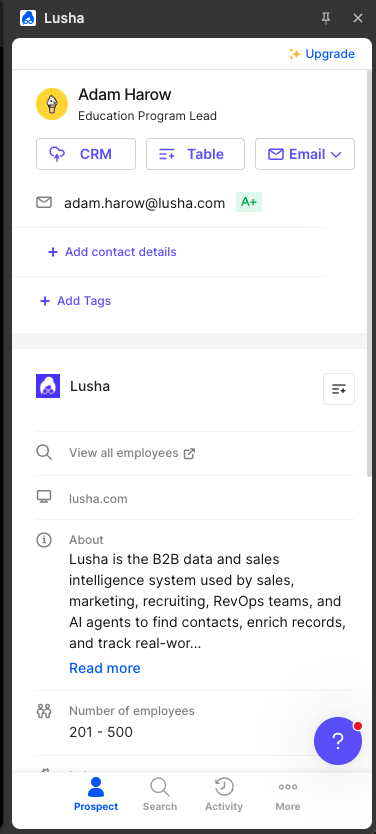
Task: Add contact to Table
Action: [195, 154]
